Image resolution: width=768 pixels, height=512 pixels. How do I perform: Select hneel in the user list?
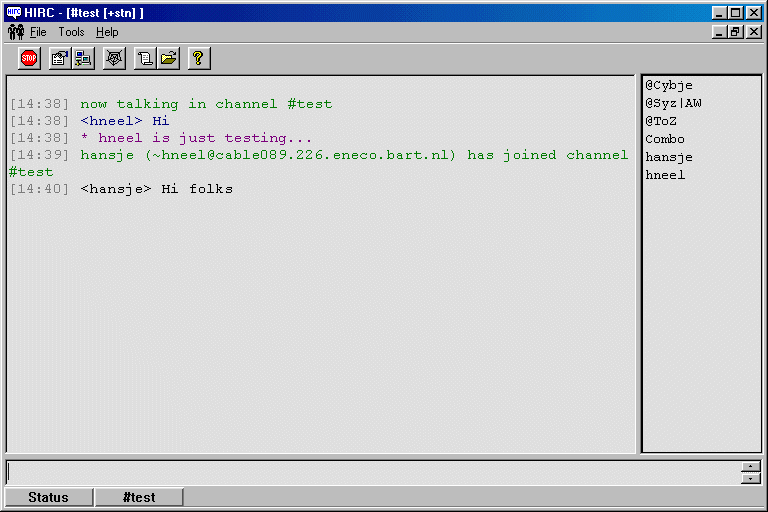click(665, 175)
